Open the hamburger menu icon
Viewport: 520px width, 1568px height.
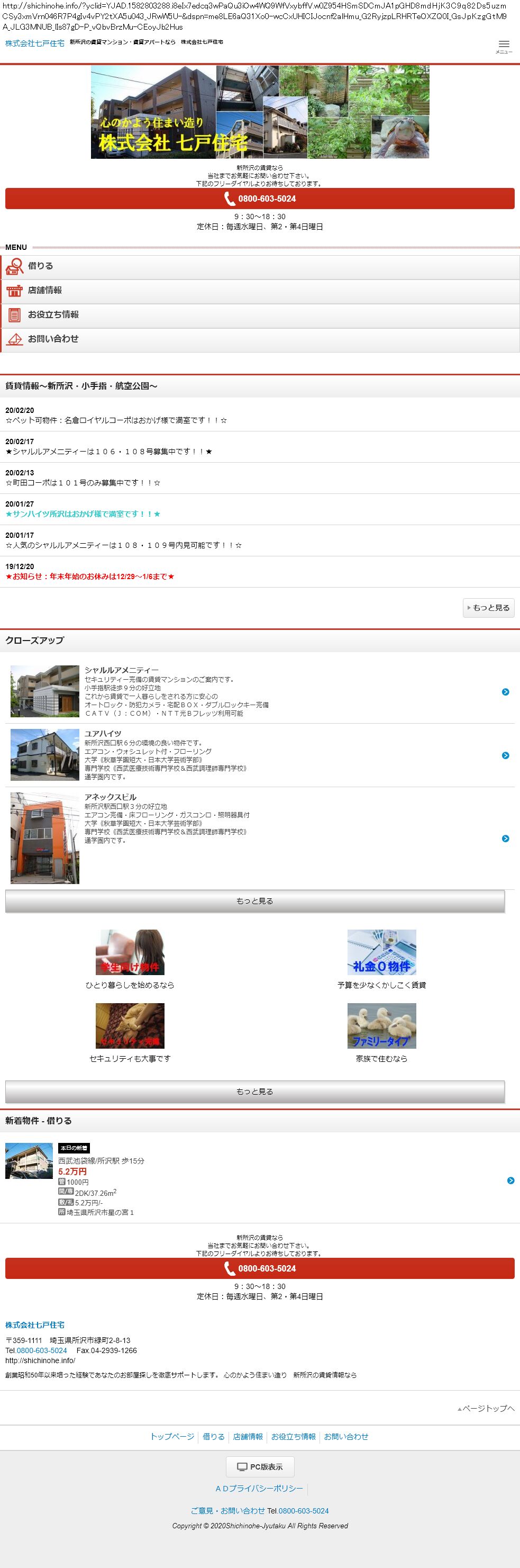point(504,44)
